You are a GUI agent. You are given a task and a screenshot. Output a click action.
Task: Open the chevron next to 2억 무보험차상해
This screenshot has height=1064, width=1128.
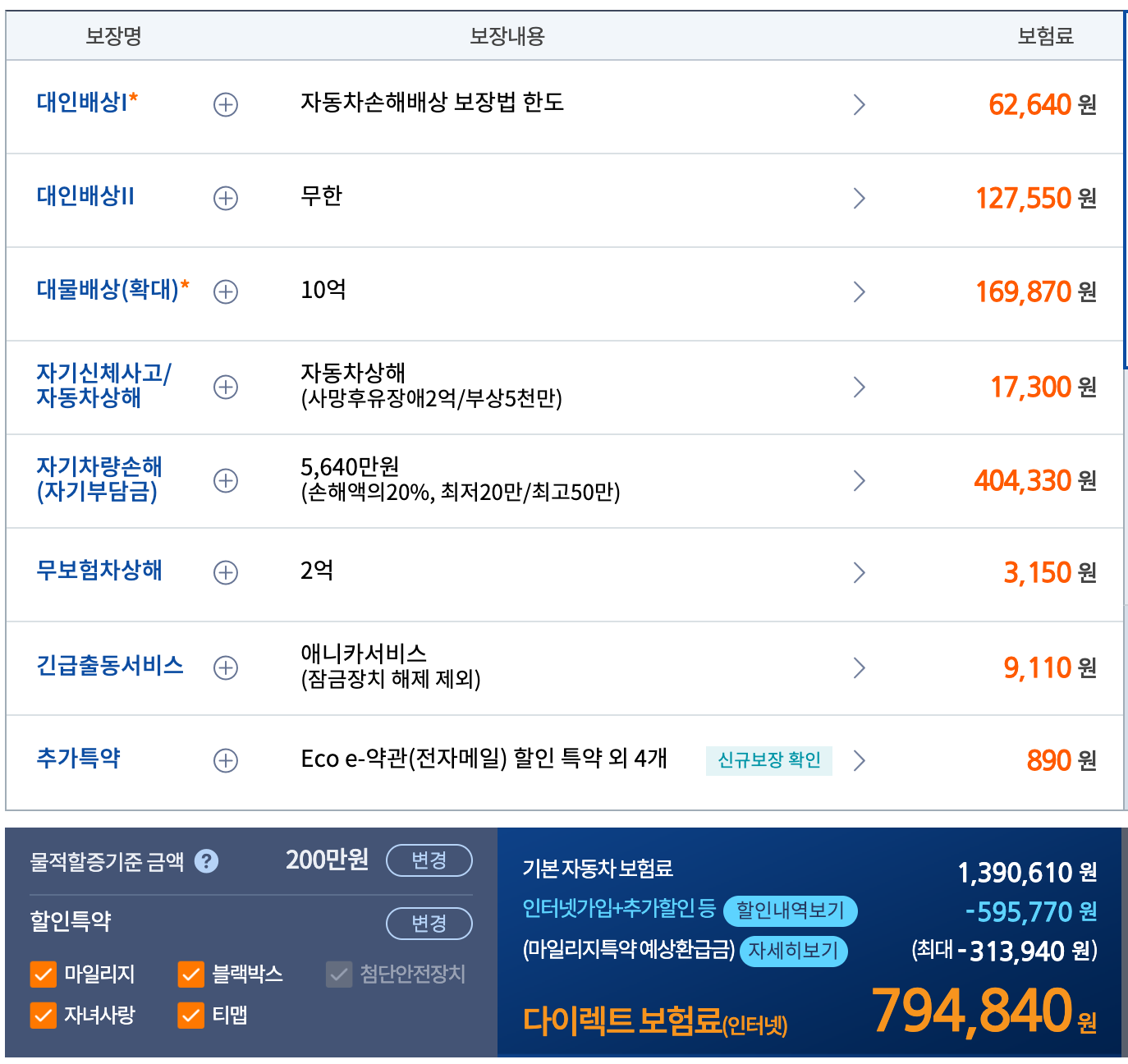click(860, 573)
